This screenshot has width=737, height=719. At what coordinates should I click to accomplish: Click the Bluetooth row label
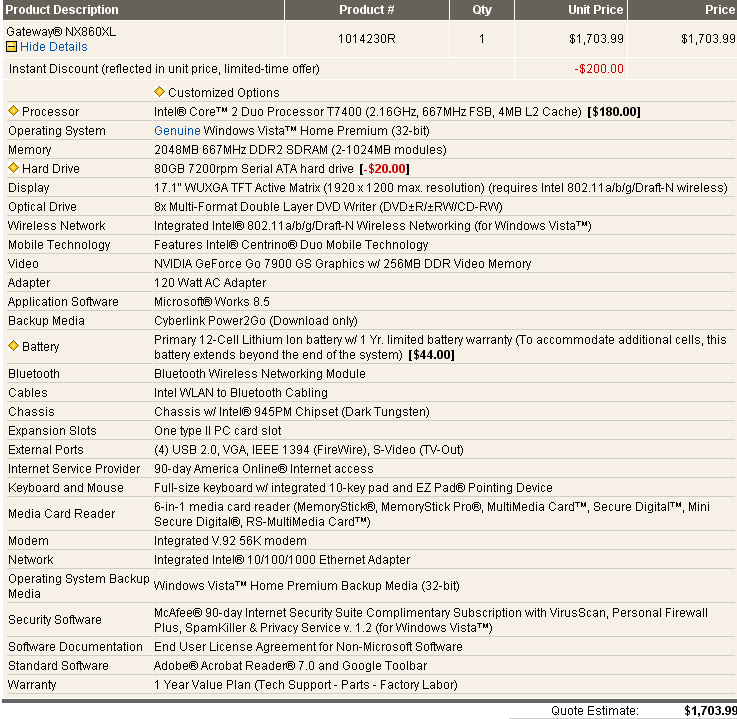[34, 374]
